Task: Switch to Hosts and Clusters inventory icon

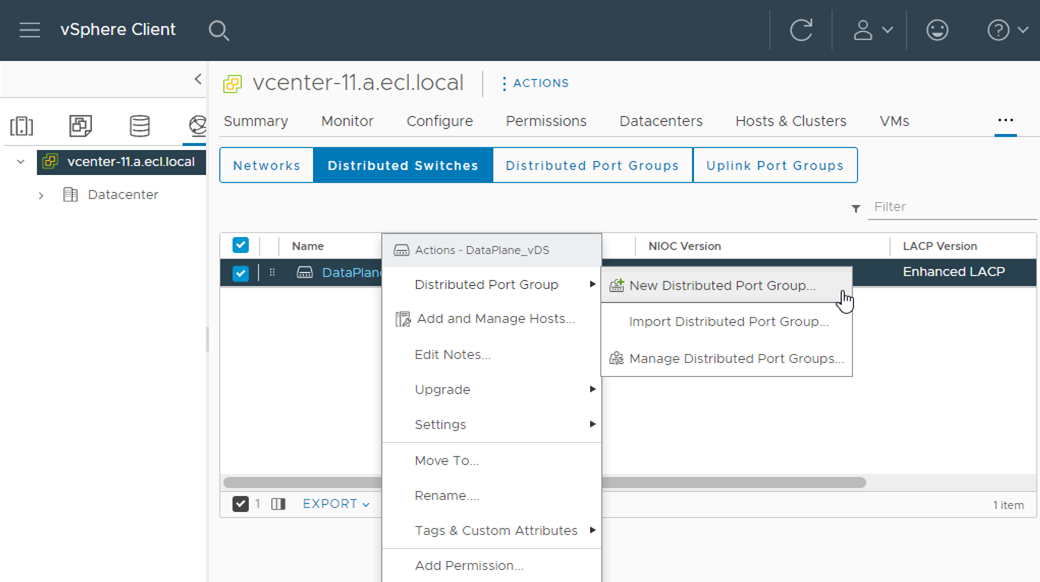Action: [x=21, y=126]
